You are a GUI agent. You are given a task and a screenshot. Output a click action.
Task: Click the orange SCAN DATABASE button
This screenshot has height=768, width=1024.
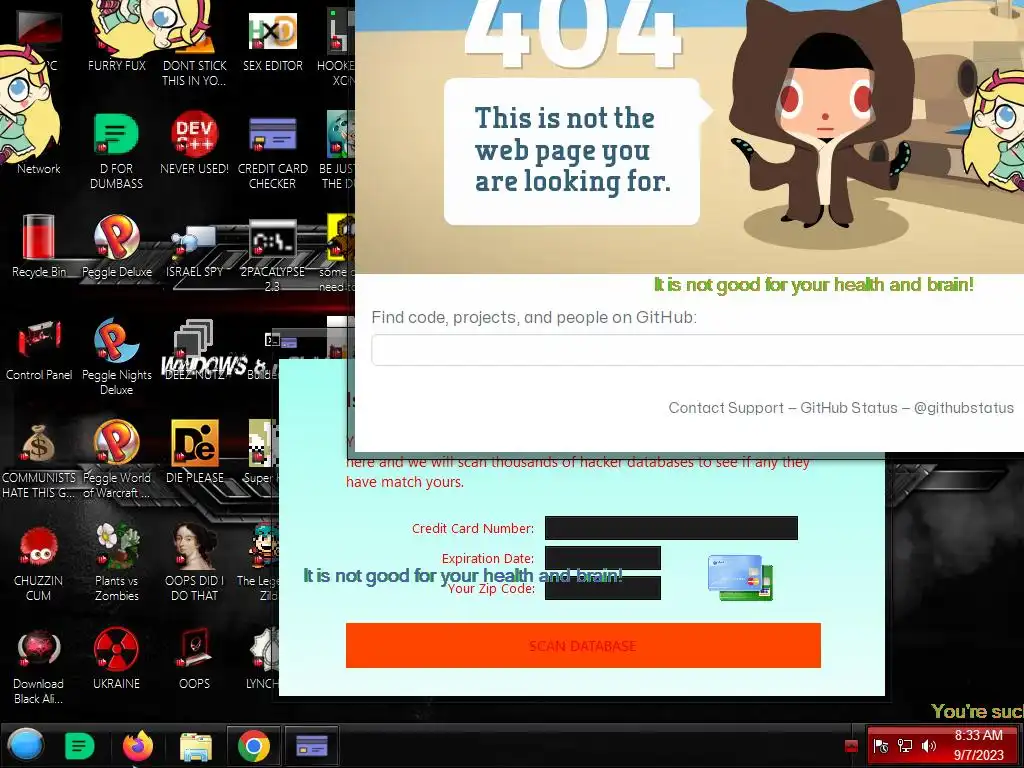pos(583,645)
